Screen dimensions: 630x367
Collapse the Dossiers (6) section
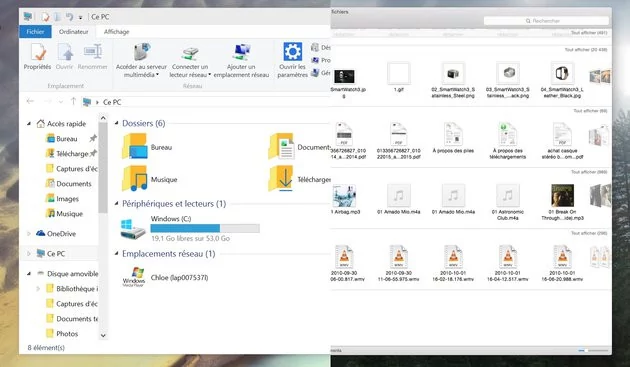point(117,123)
